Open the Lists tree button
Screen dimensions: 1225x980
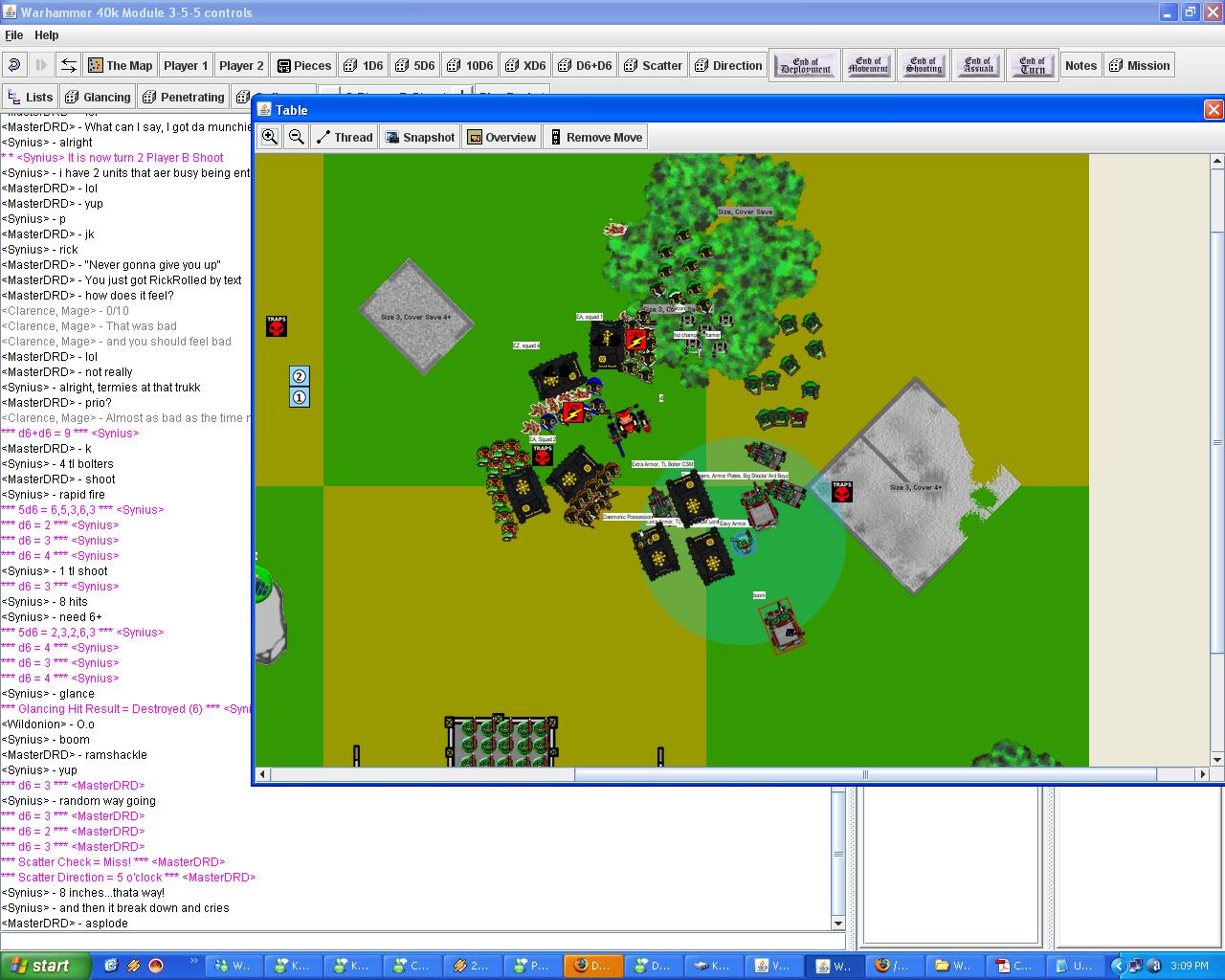point(30,97)
